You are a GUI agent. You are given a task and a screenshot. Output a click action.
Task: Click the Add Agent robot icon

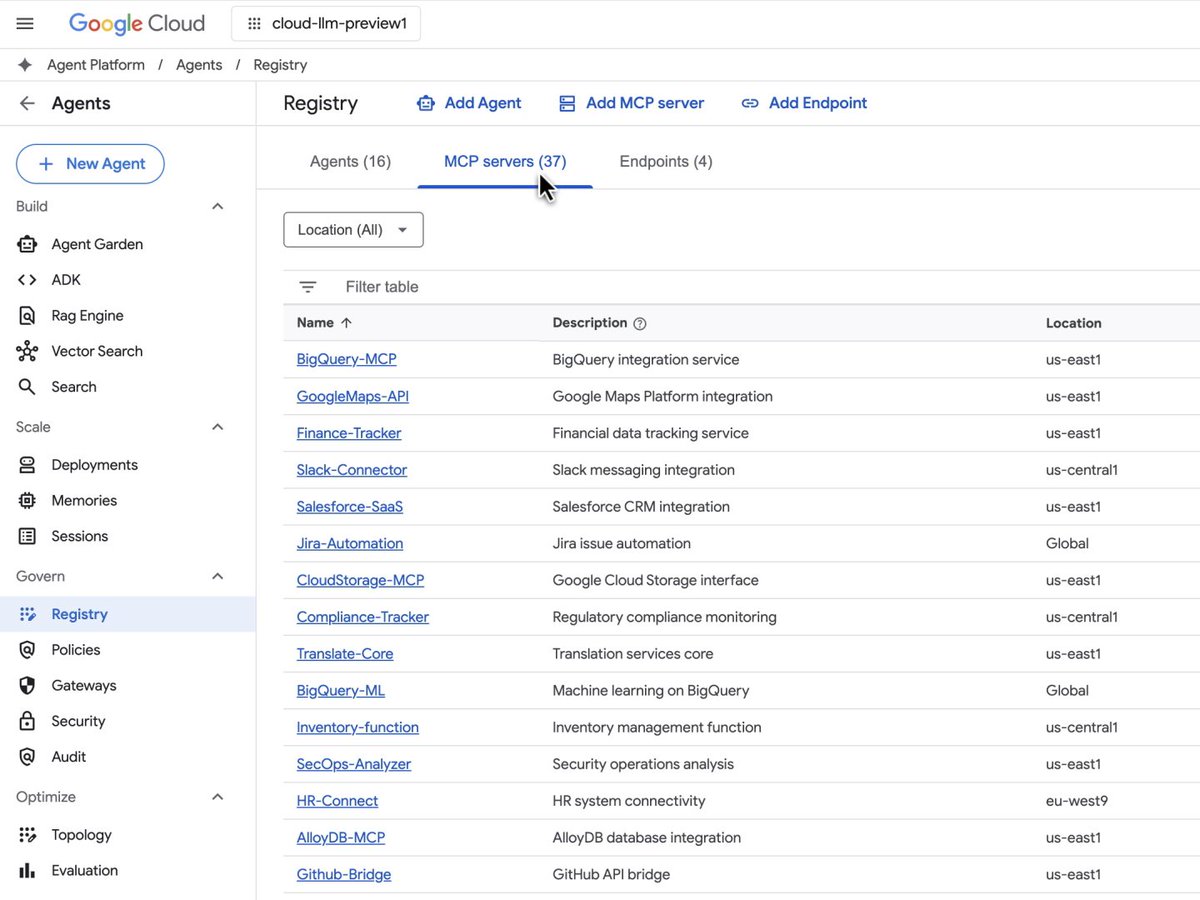coord(426,103)
